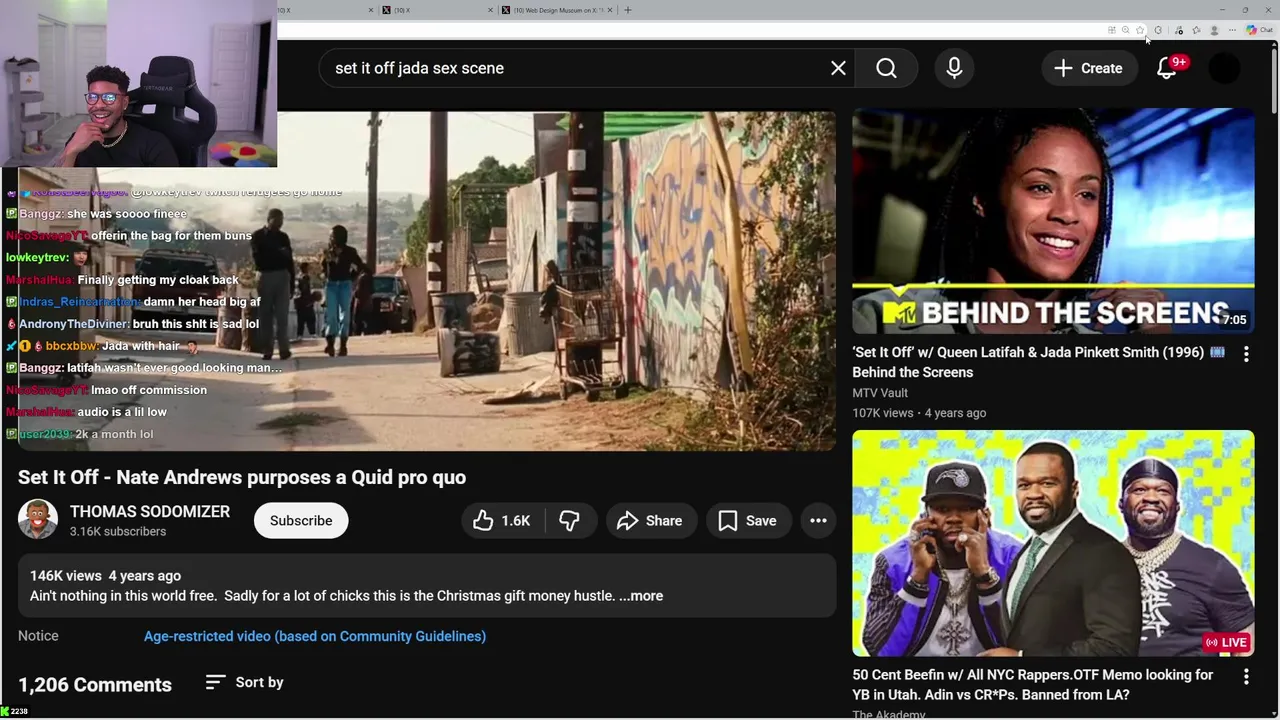
Task: Click the 146K views text
Action: [66, 576]
